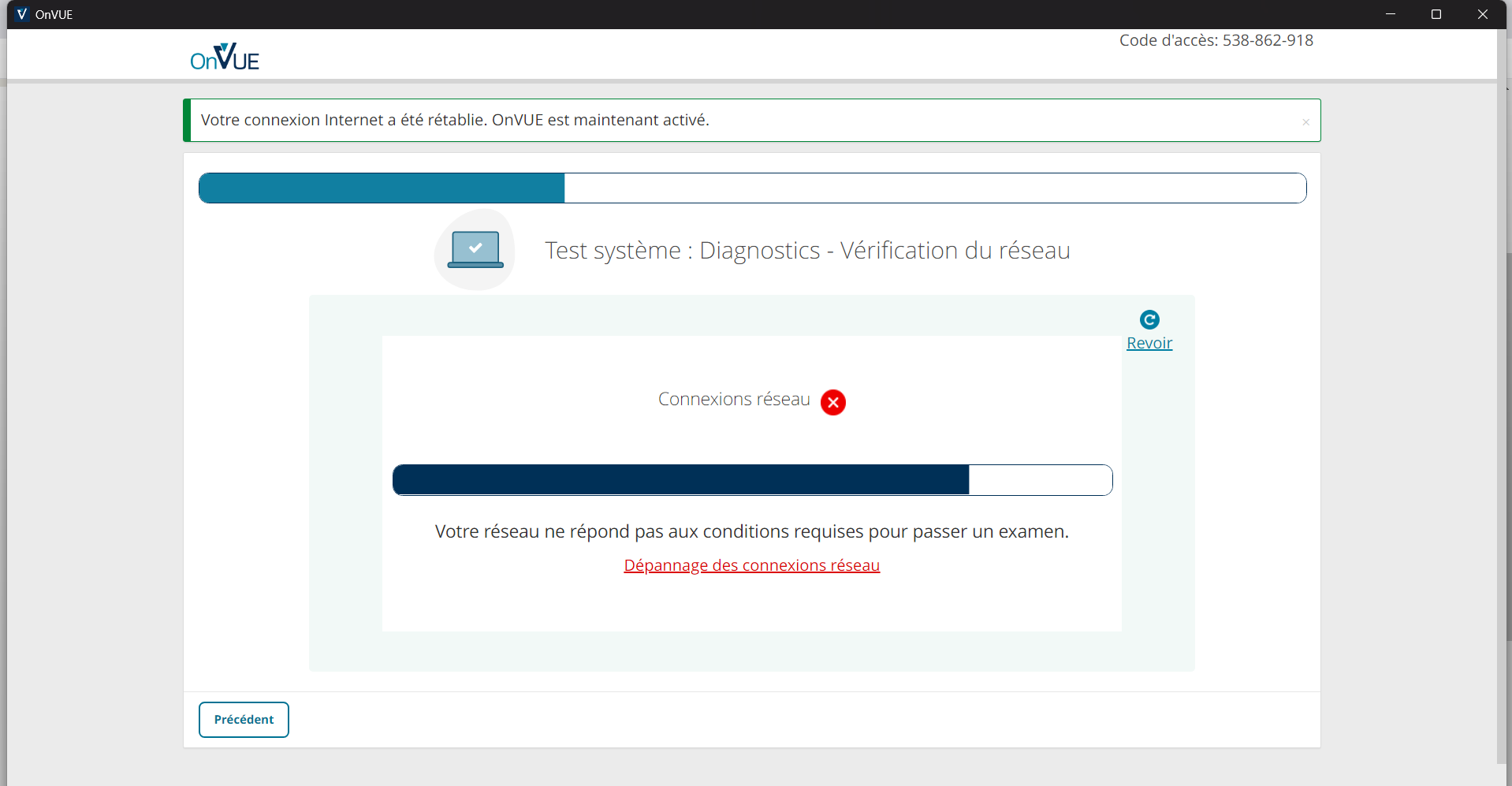Maximize the OnVUE window

[1436, 14]
